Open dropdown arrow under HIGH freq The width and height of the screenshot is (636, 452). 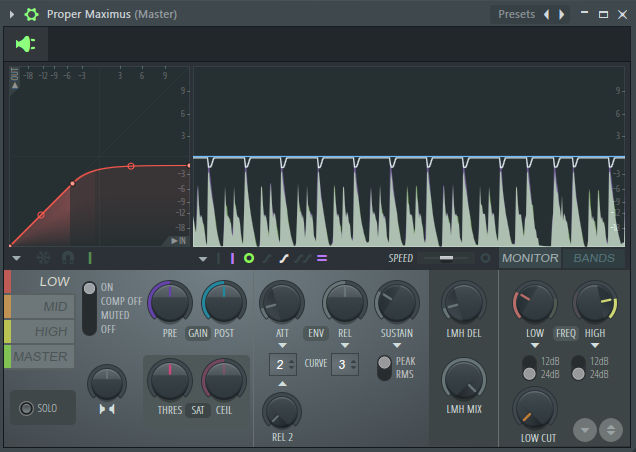(x=595, y=346)
